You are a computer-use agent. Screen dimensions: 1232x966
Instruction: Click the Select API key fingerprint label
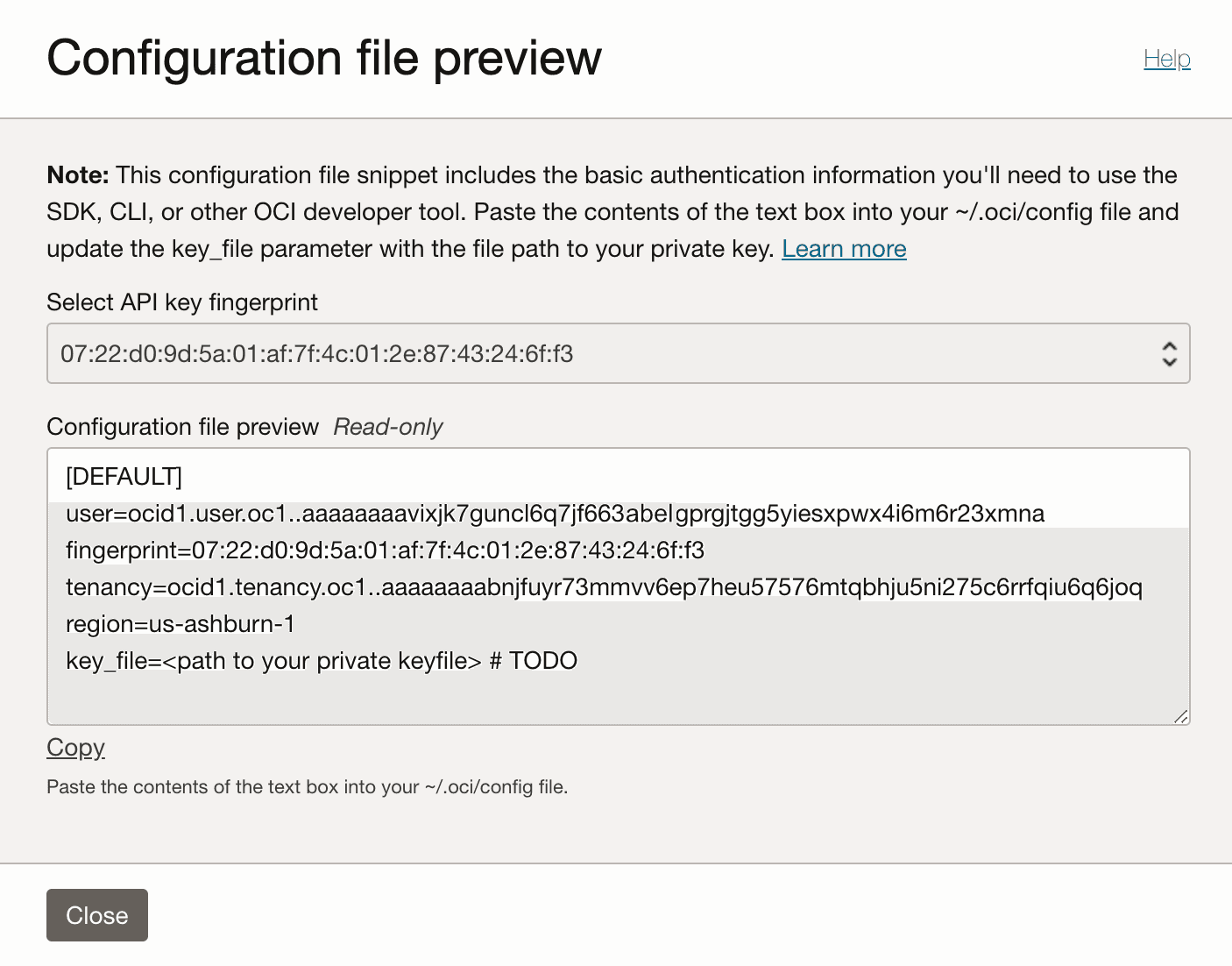[181, 302]
